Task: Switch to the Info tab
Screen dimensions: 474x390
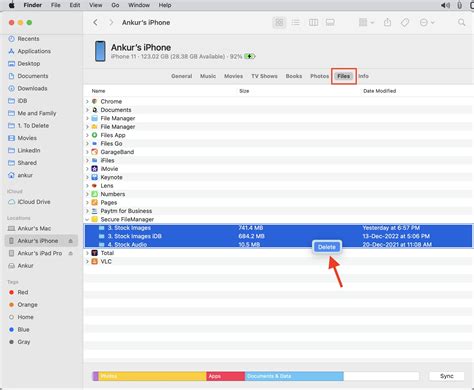Action: (x=364, y=76)
